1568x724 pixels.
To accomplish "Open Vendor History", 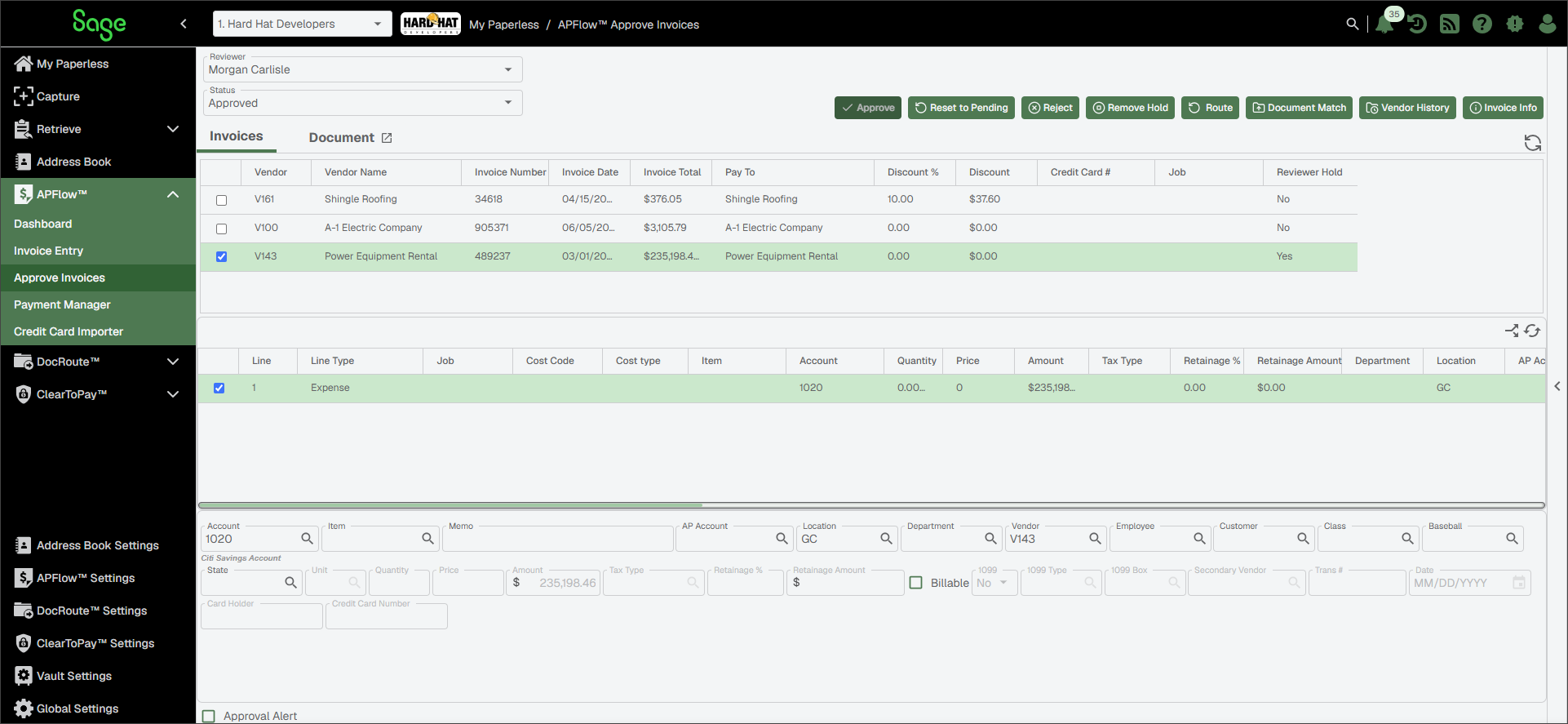I will pos(1408,108).
